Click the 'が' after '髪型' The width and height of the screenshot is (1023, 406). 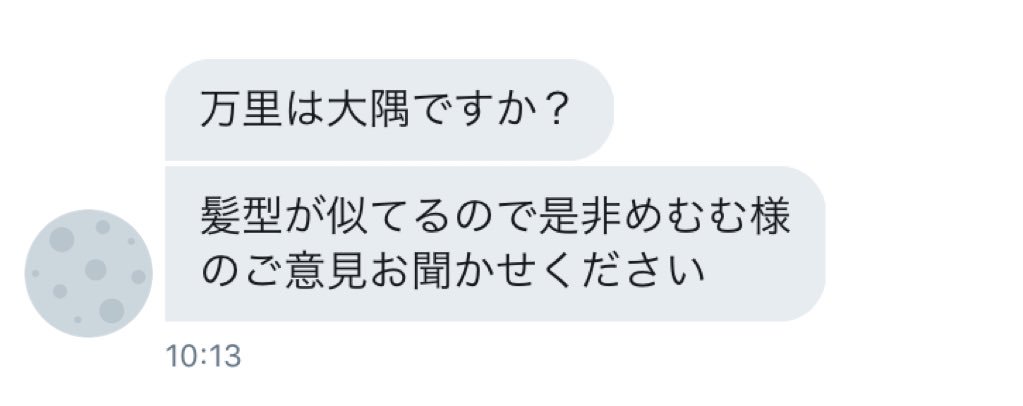tap(305, 217)
